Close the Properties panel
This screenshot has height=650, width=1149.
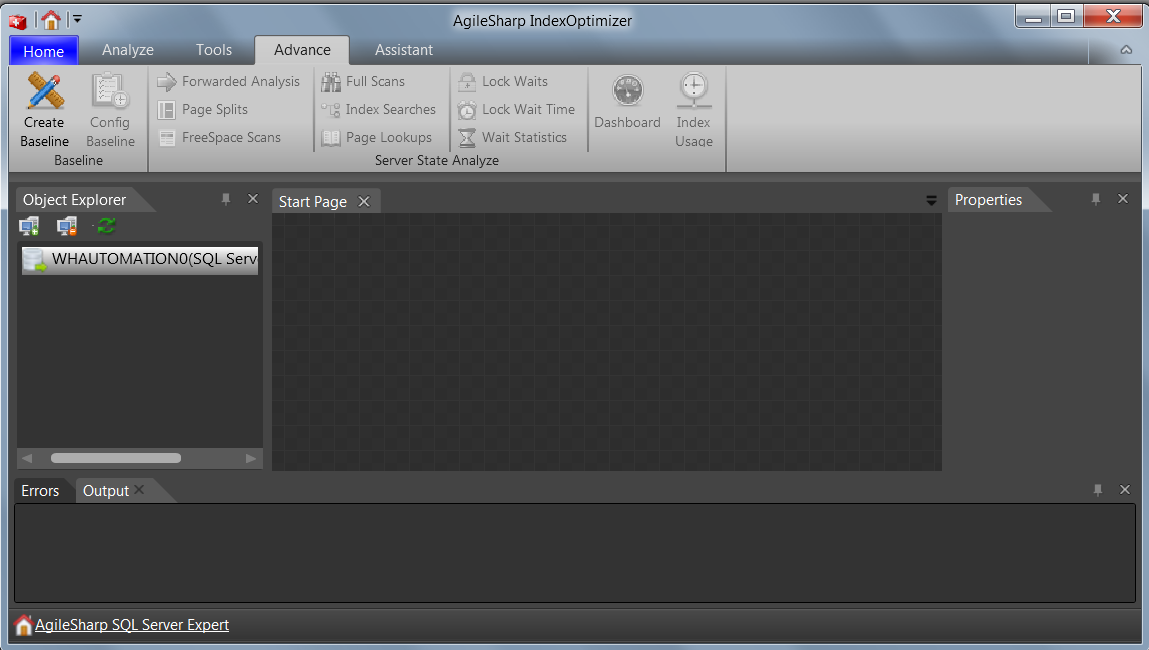coord(1123,199)
